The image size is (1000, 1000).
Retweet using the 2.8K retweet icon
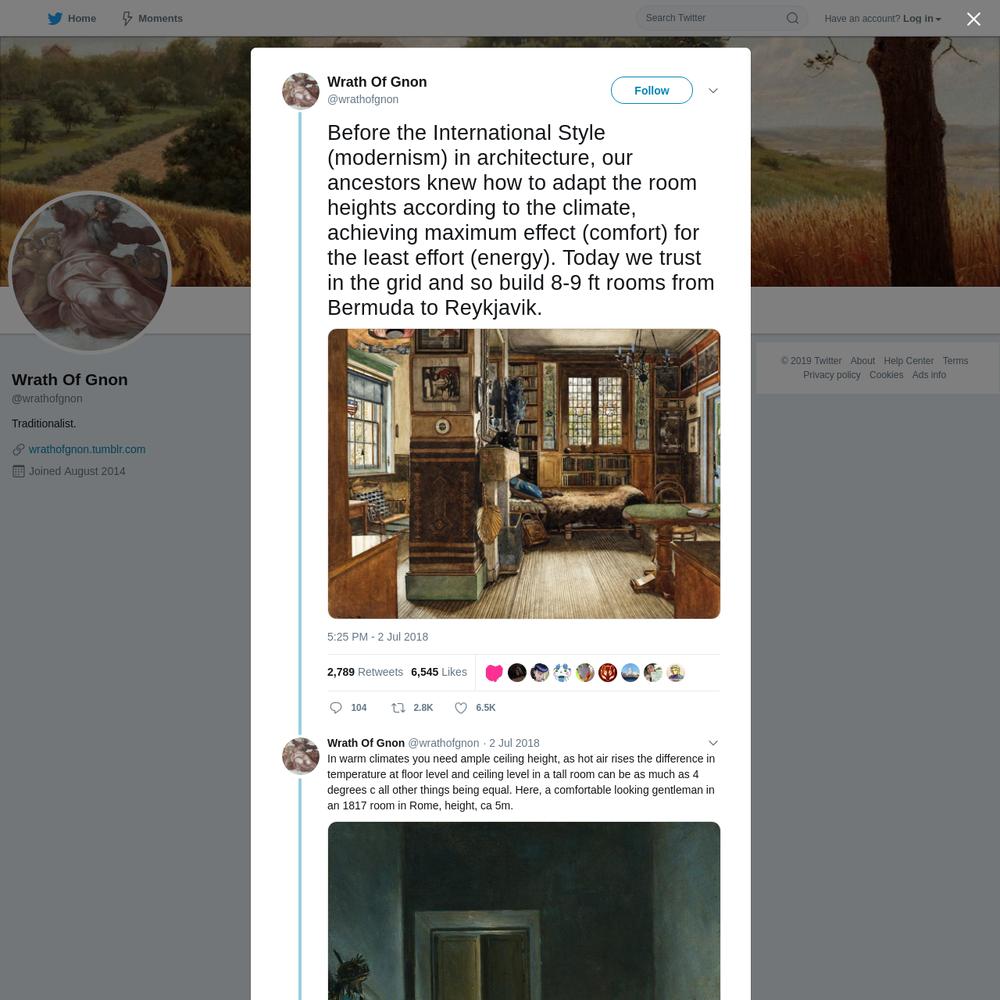coord(398,707)
